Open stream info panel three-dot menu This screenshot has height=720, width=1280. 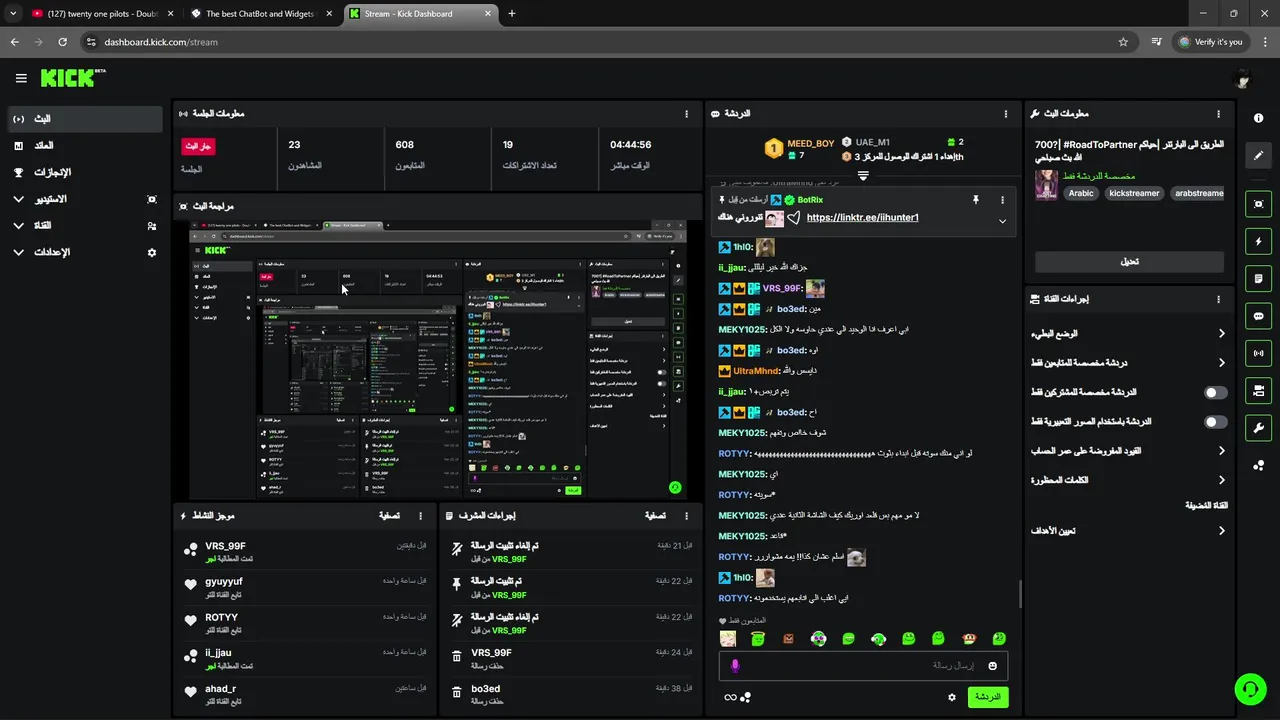(1218, 114)
